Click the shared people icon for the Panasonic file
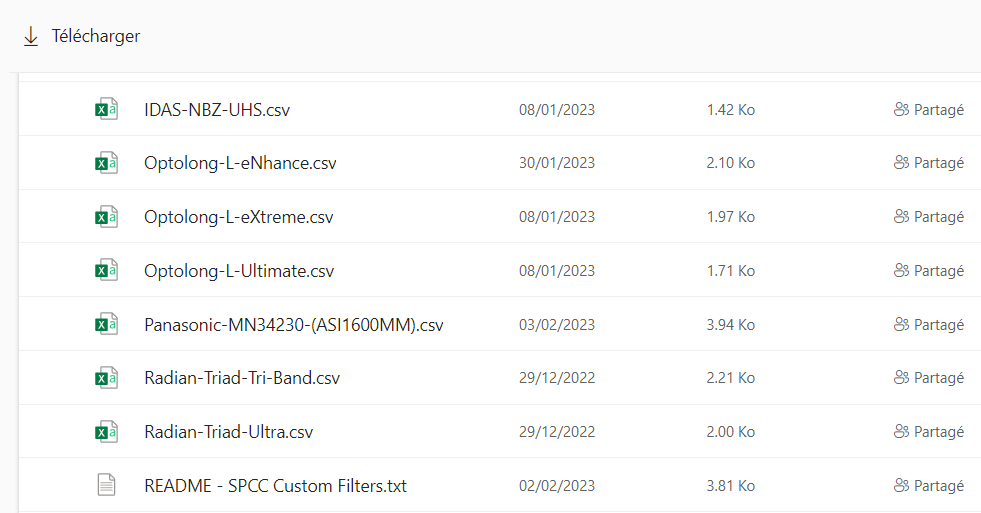This screenshot has height=513, width=981. pos(901,324)
